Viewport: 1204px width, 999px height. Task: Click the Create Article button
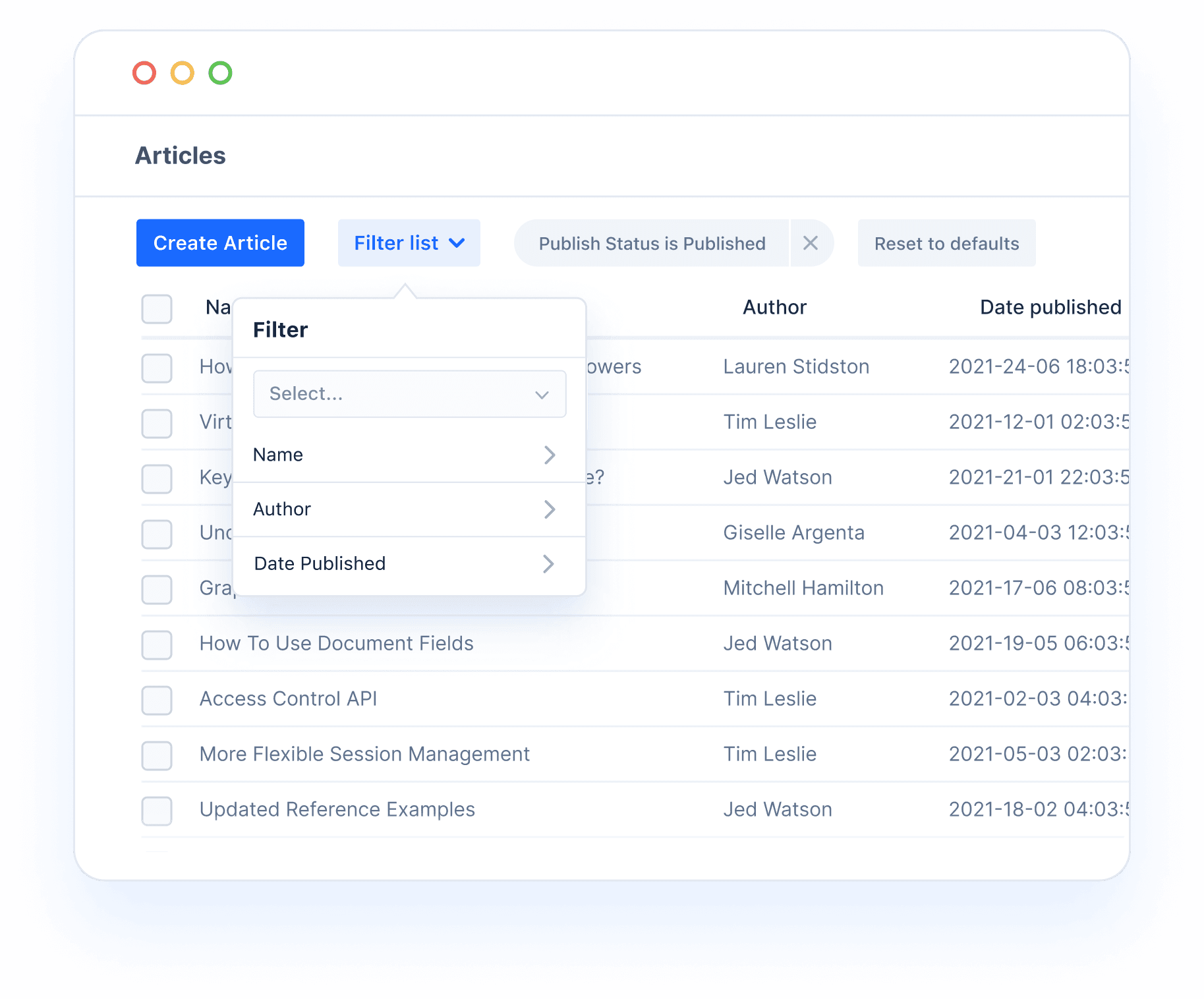220,243
